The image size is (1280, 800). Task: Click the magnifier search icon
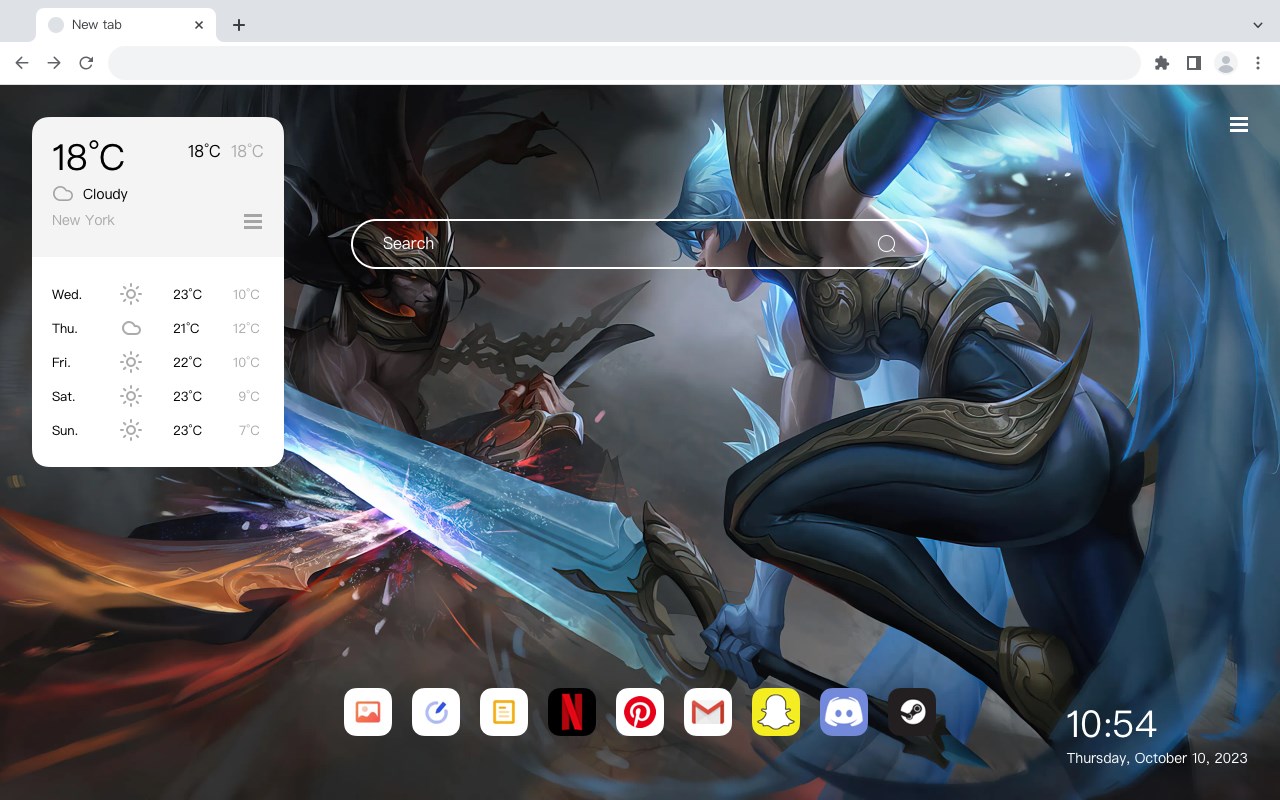pos(887,244)
